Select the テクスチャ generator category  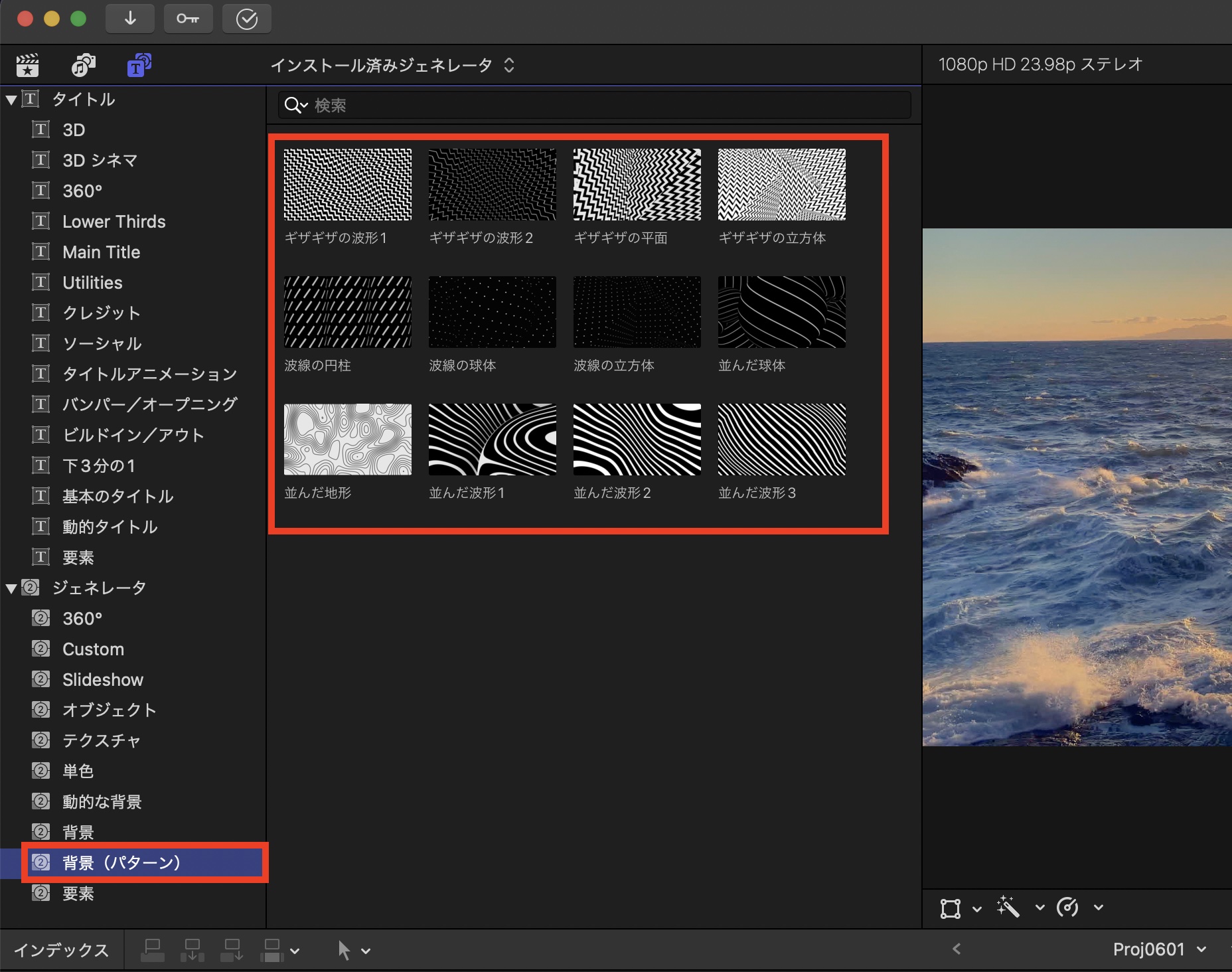pyautogui.click(x=101, y=740)
